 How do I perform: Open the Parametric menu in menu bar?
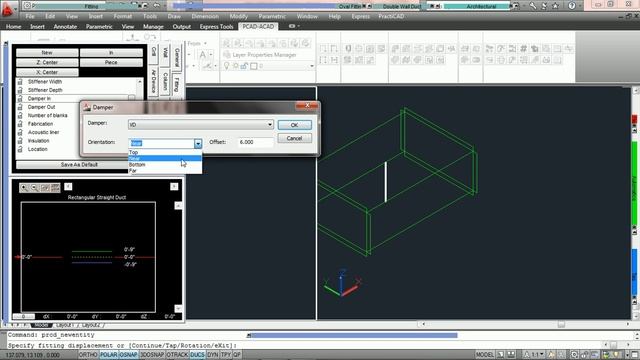pos(272,16)
